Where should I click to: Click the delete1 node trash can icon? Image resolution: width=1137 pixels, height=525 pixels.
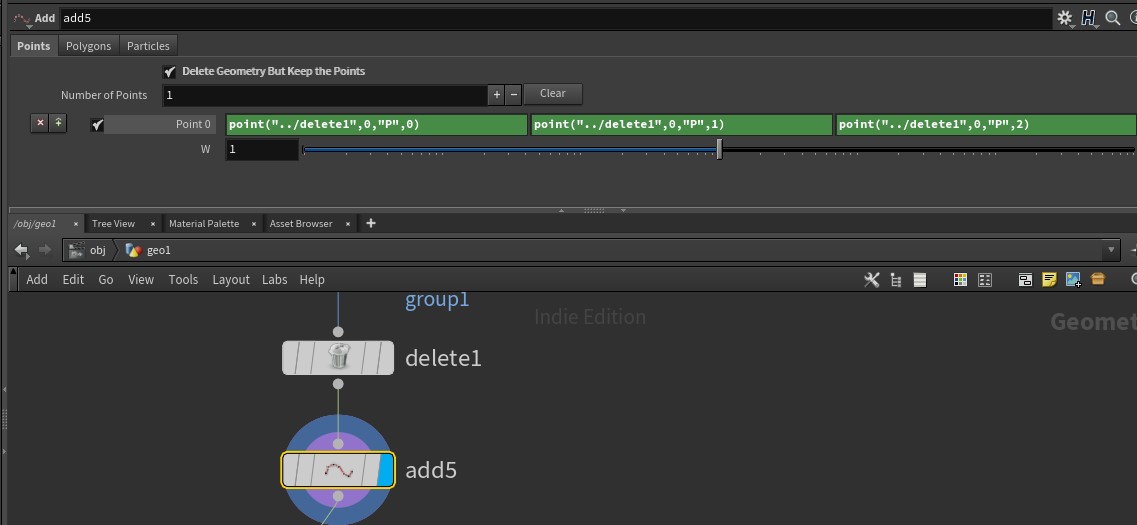[x=338, y=357]
